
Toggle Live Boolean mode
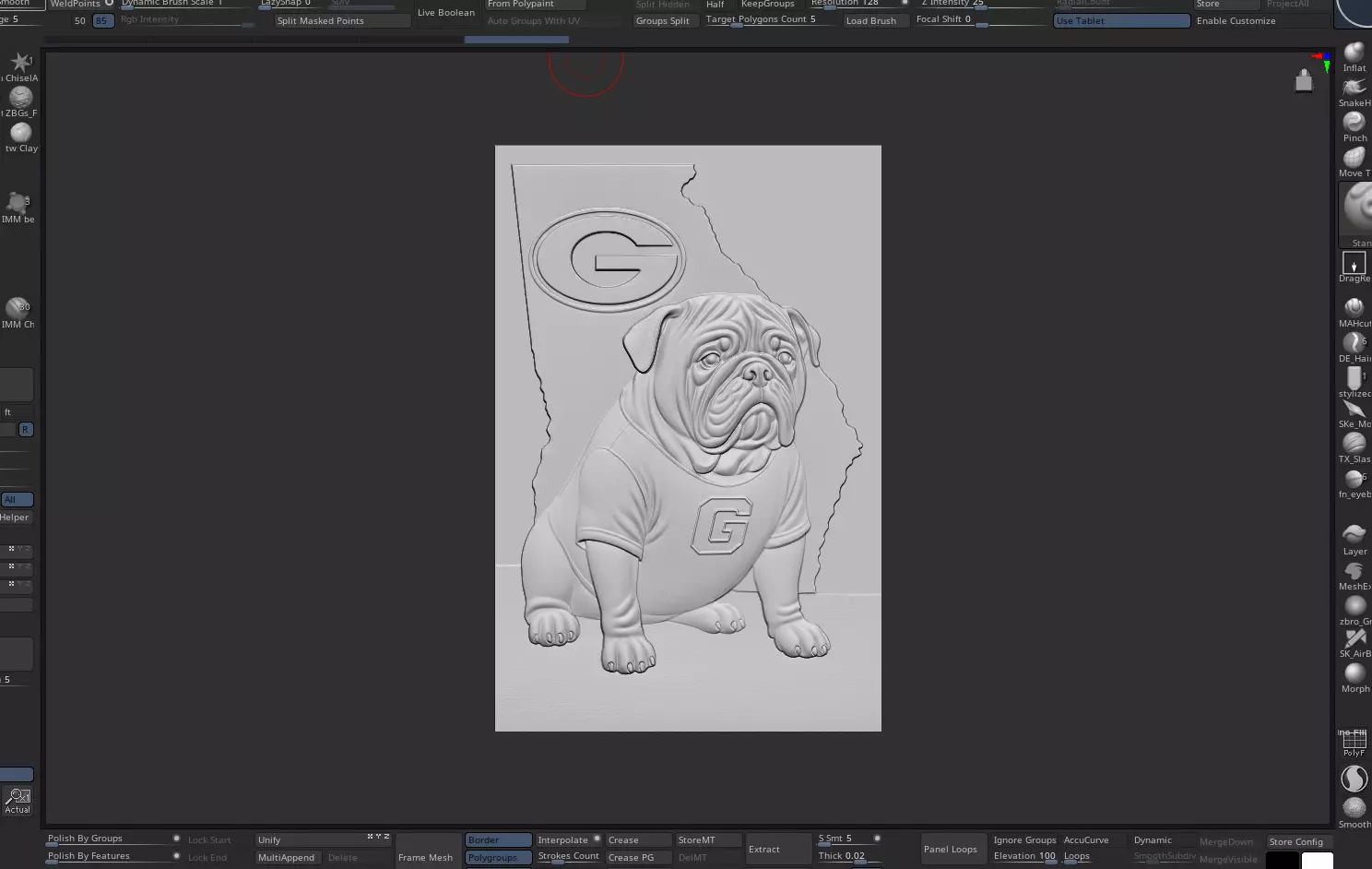446,13
